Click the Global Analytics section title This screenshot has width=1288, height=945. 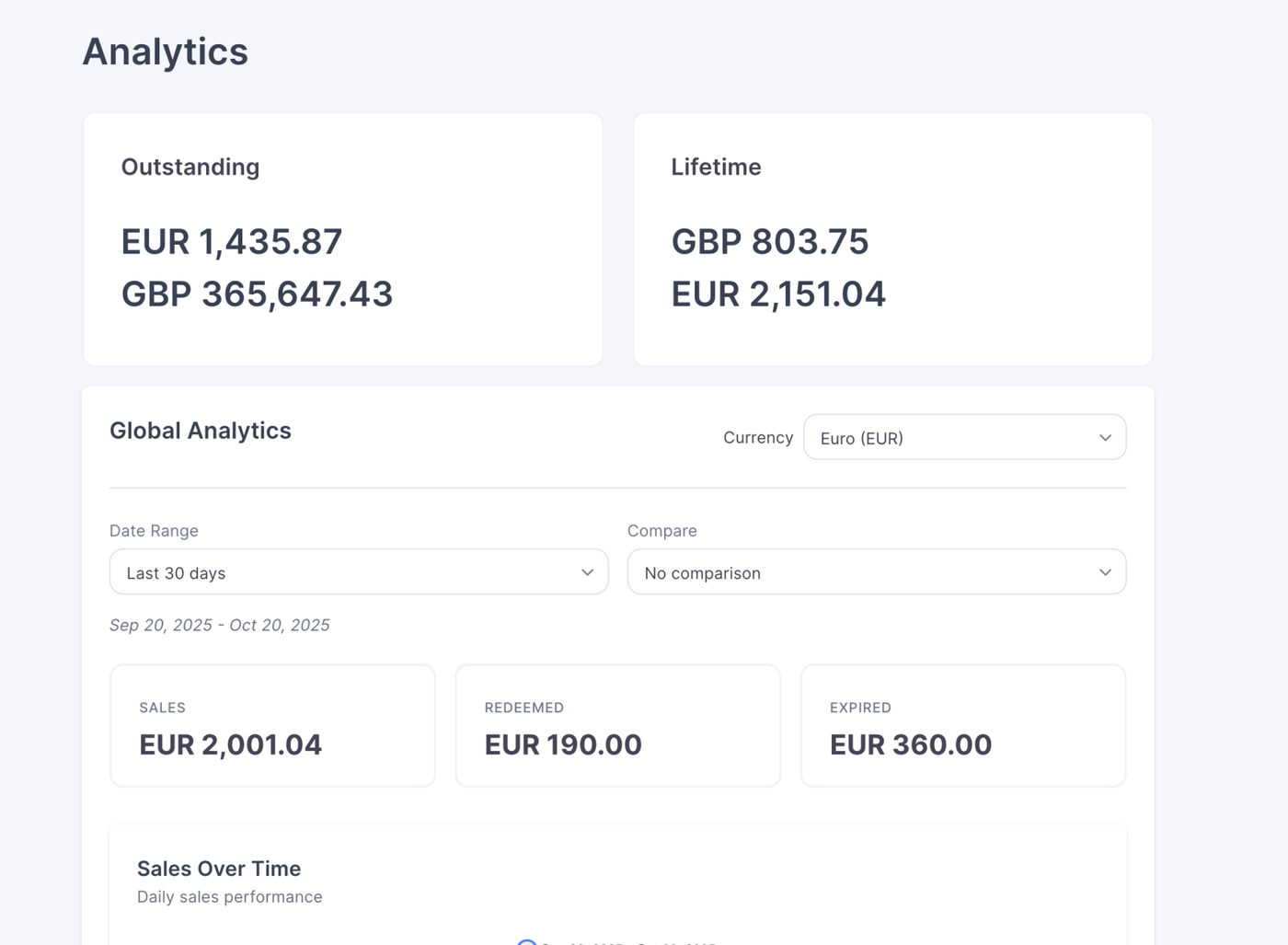[201, 431]
